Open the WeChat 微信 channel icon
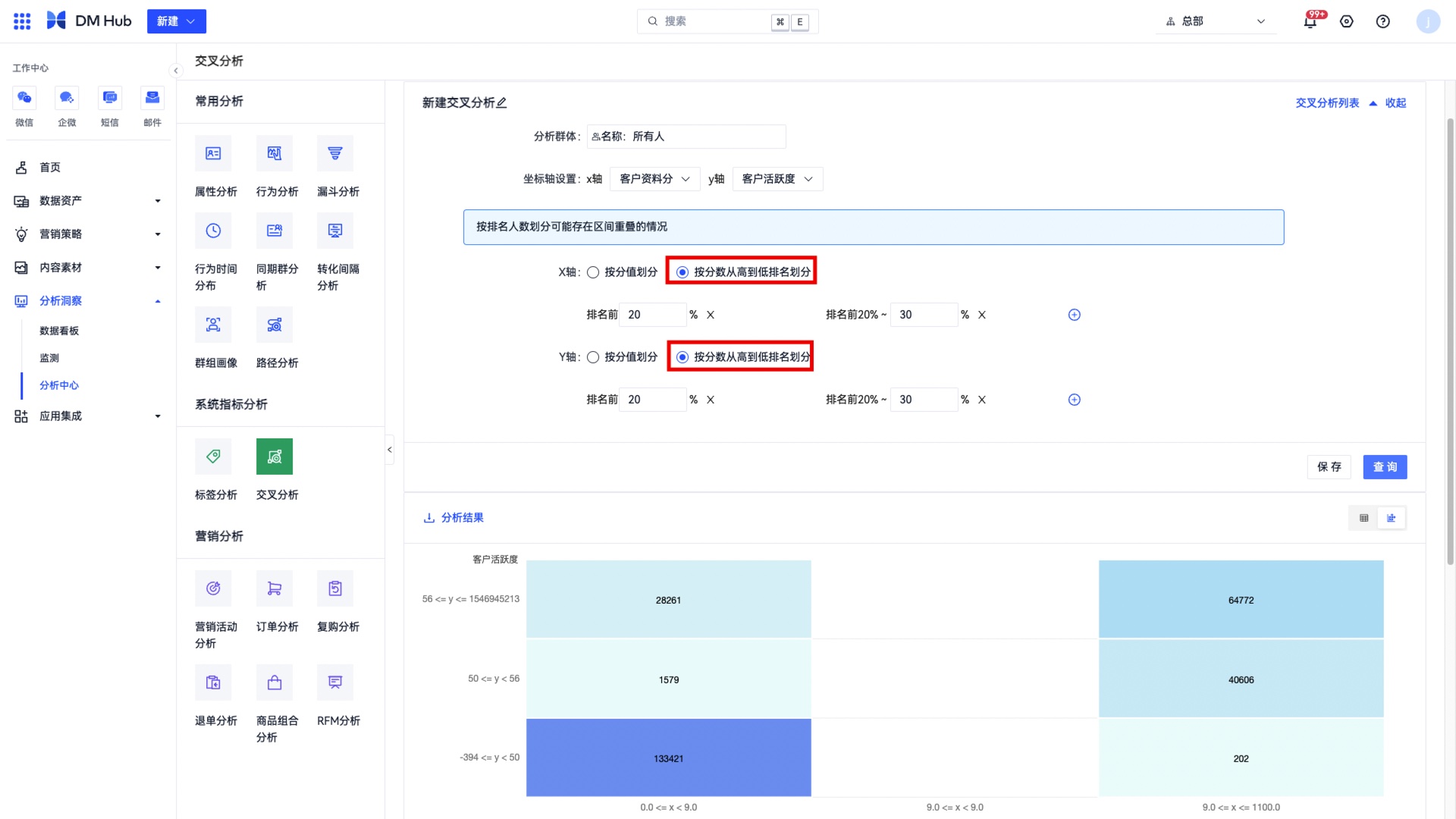1456x819 pixels. pos(24,98)
